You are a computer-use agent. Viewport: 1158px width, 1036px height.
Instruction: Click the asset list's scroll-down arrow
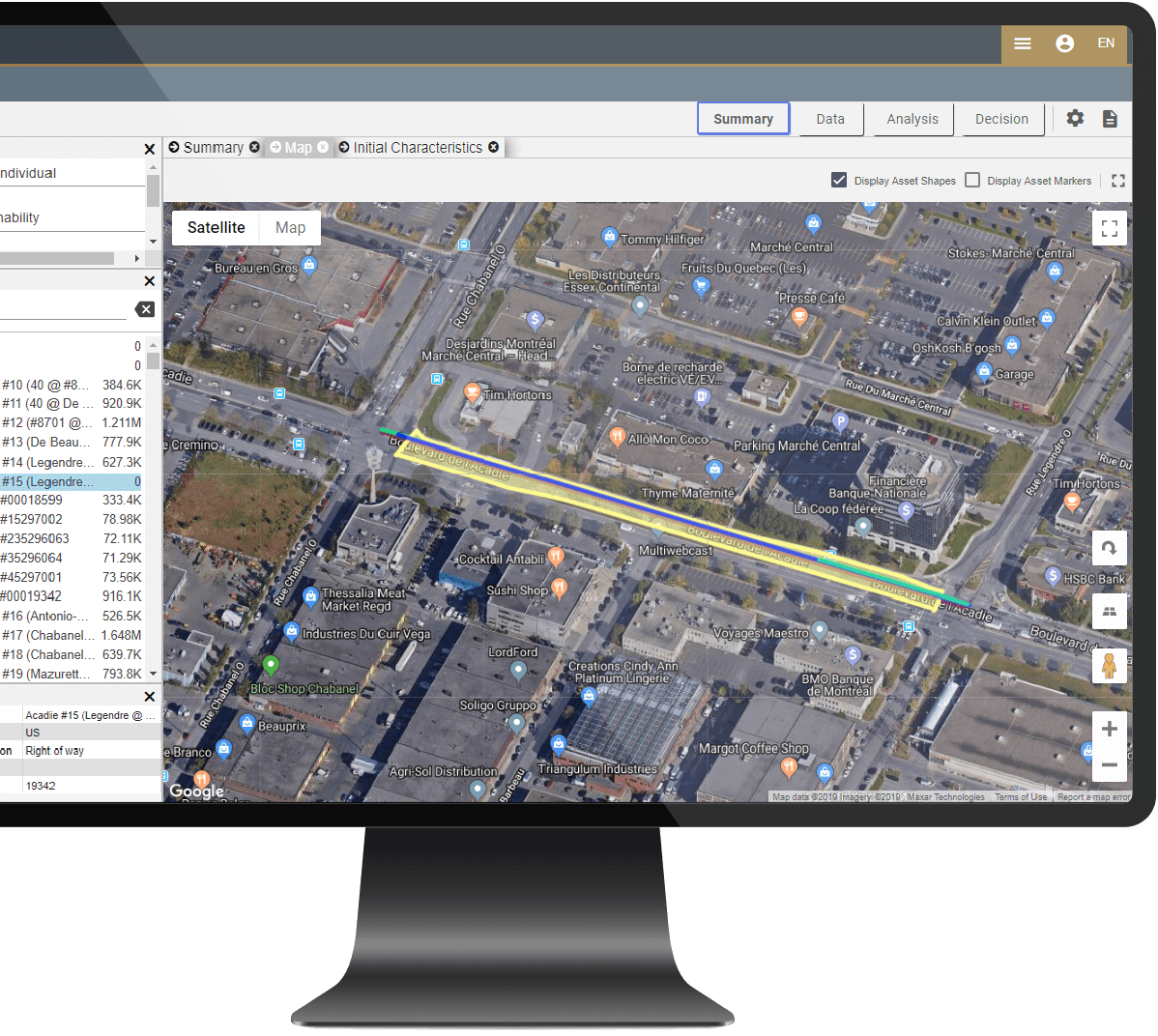pyautogui.click(x=153, y=674)
